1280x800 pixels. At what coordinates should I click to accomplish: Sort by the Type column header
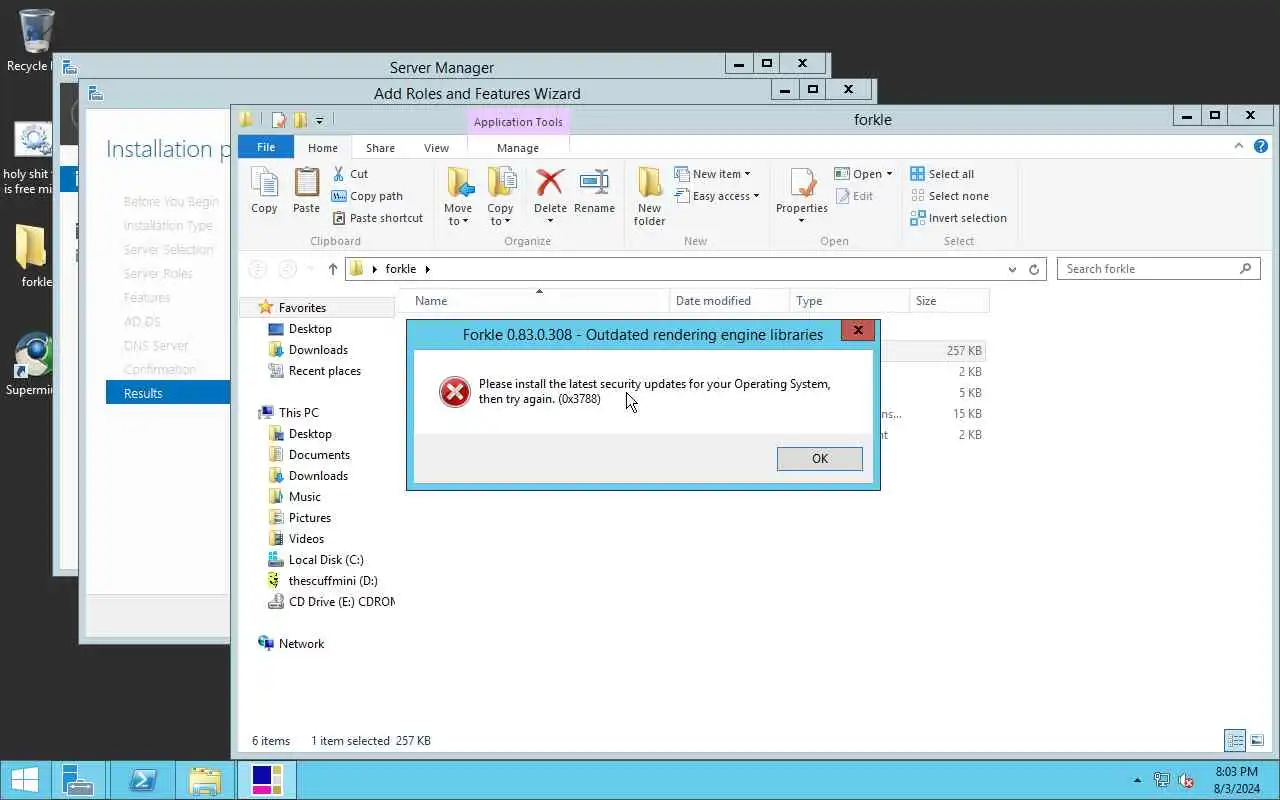[849, 301]
